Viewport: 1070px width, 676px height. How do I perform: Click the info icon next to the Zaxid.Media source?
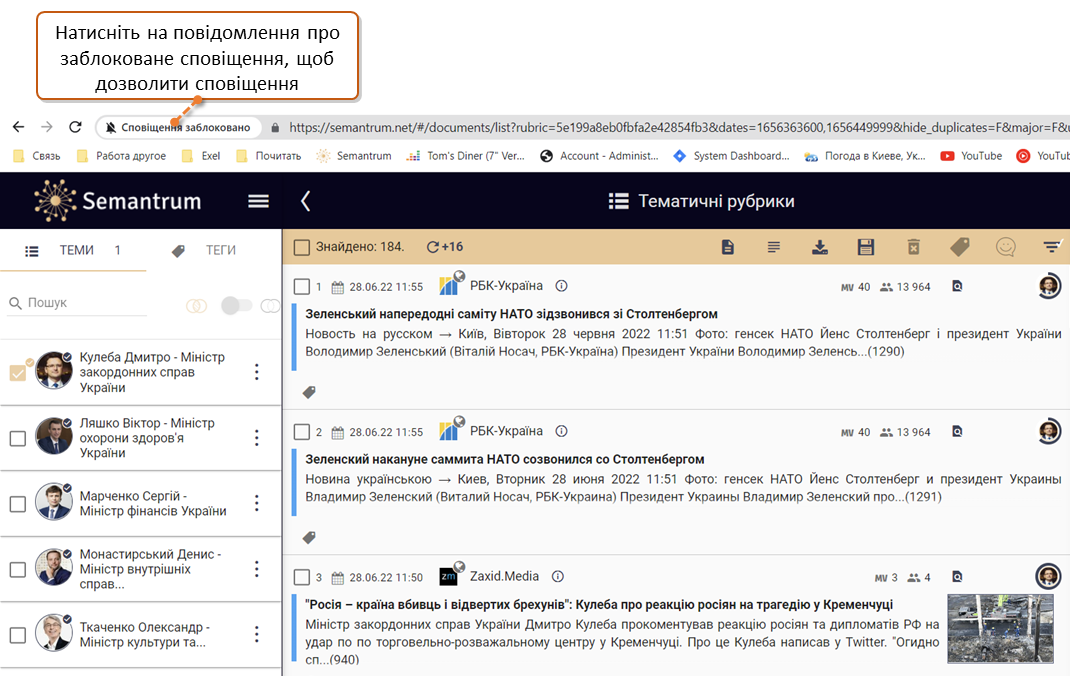click(558, 576)
